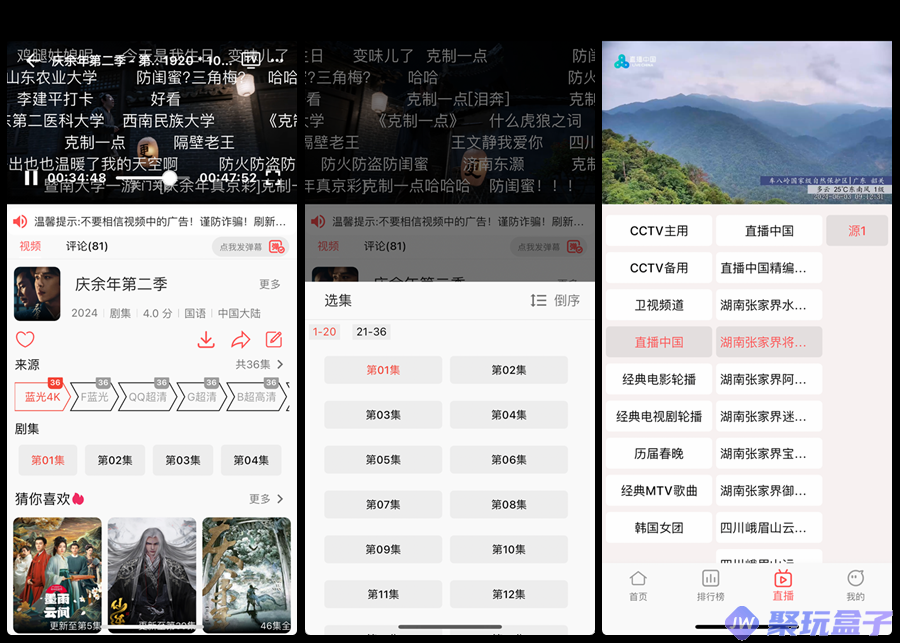
Task: Open the 墨雨云间 recommendation poster
Action: click(57, 574)
